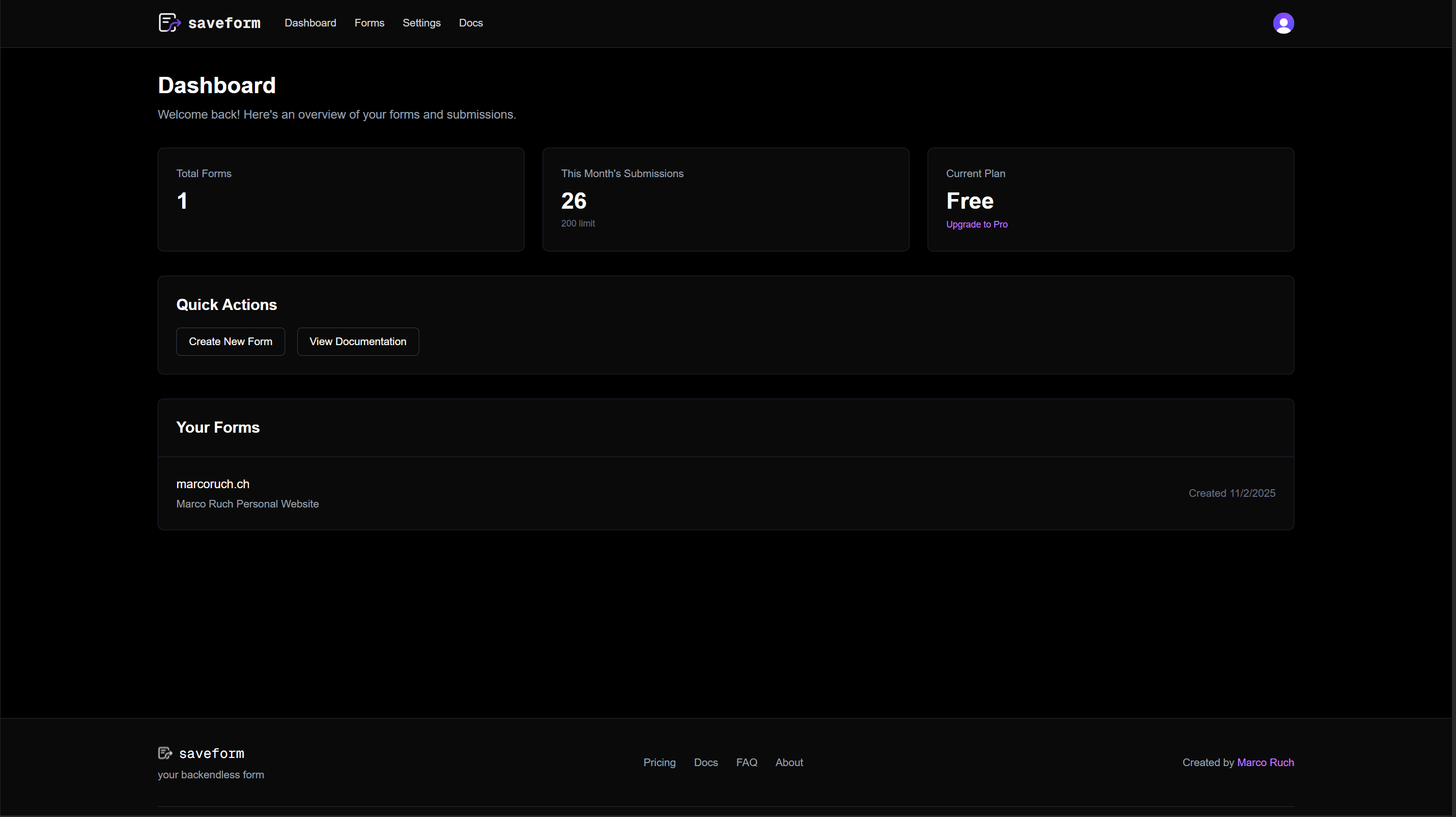This screenshot has width=1456, height=817.
Task: Open the Docs page from the navbar
Action: 471,22
